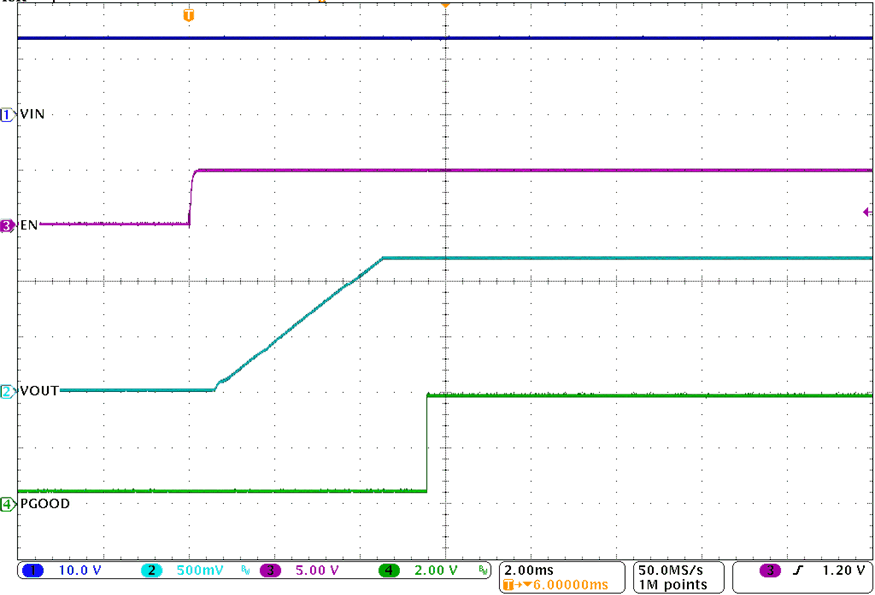This screenshot has height=595, width=875.
Task: Click the purple trigger level arrow on right edge
Action: (x=867, y=211)
